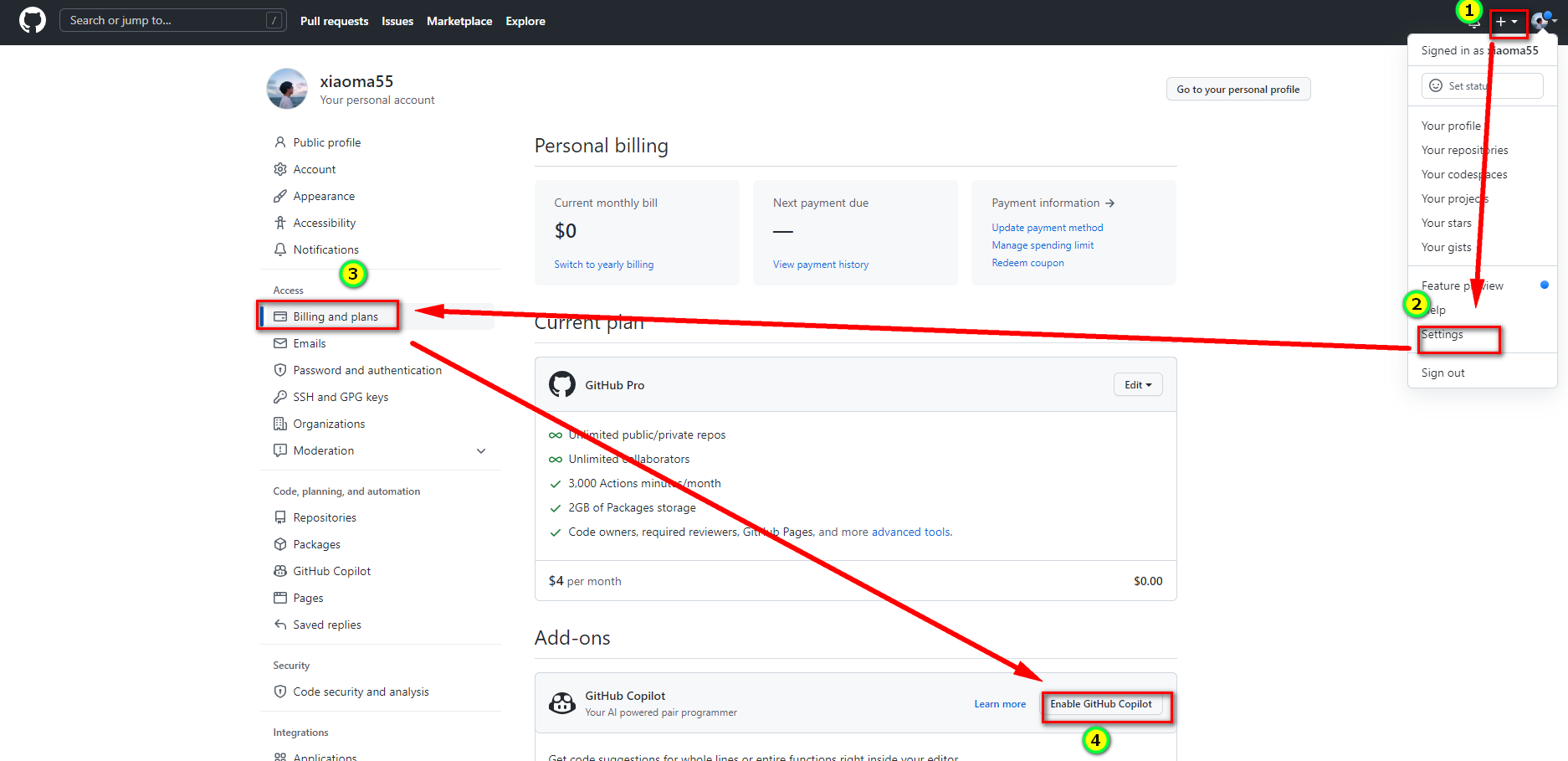Open the Update payment method link

tap(1047, 228)
